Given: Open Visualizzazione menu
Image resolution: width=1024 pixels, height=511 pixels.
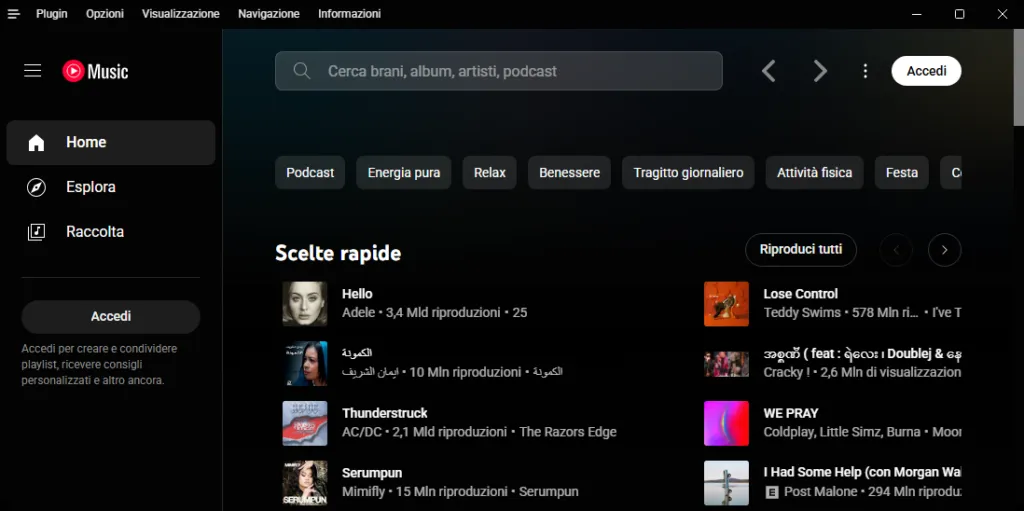Looking at the screenshot, I should tap(181, 14).
